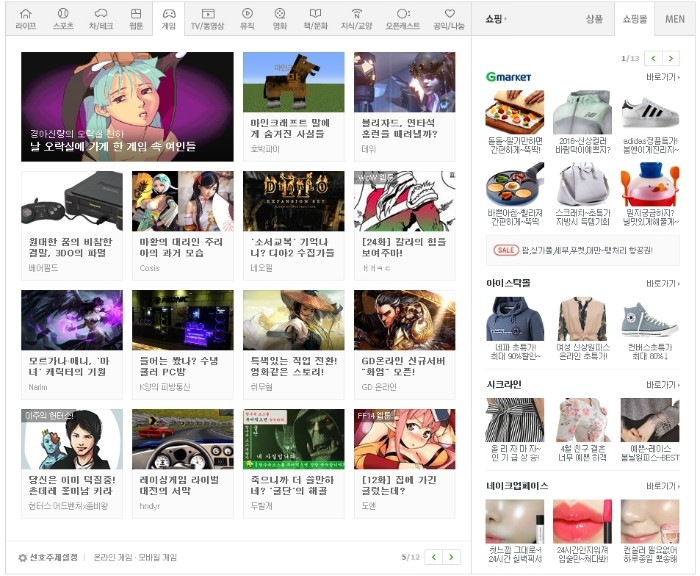This screenshot has width=700, height=576.
Task: Open the Gmarket 2016 신상컬러 바람막이 jacket
Action: [582, 122]
